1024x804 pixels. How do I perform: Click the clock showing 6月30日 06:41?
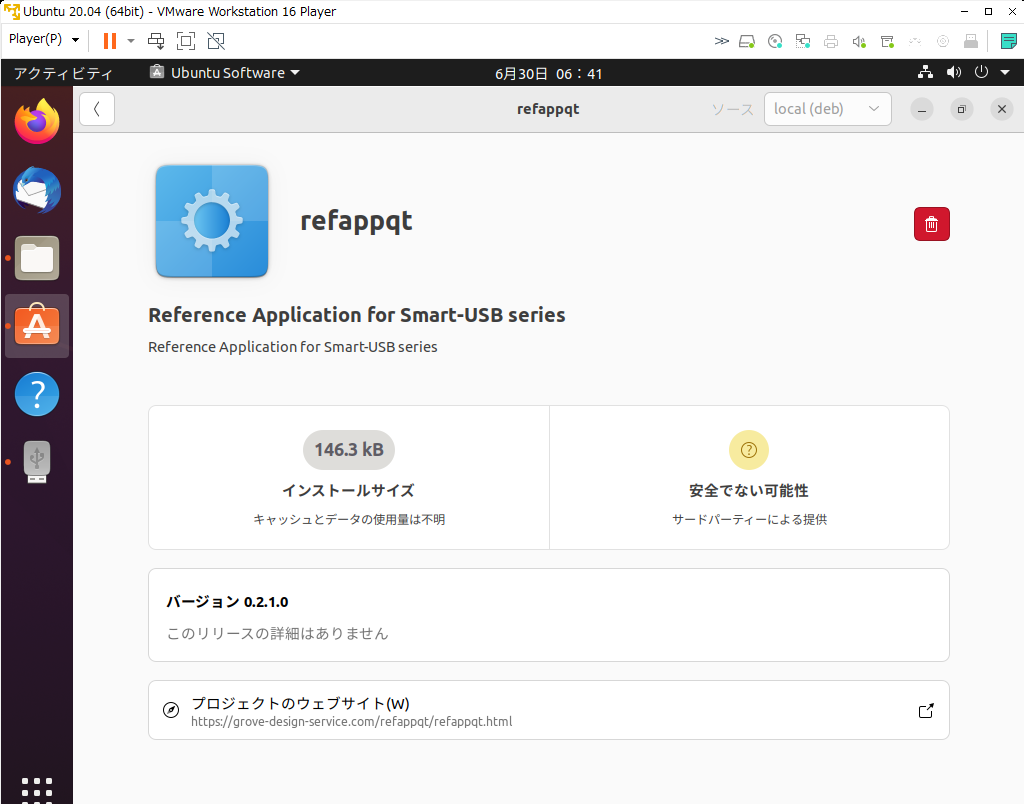point(548,74)
